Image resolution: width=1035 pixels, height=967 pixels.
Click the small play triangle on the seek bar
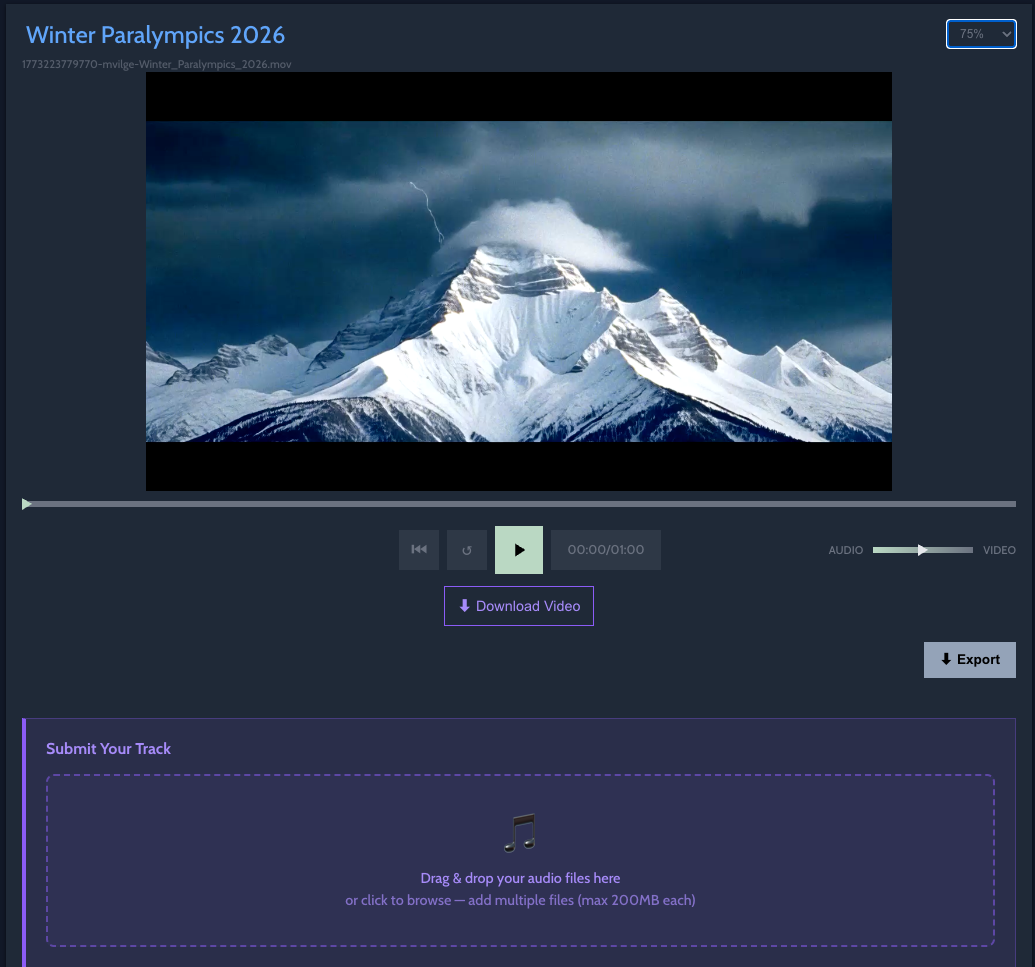coord(26,503)
